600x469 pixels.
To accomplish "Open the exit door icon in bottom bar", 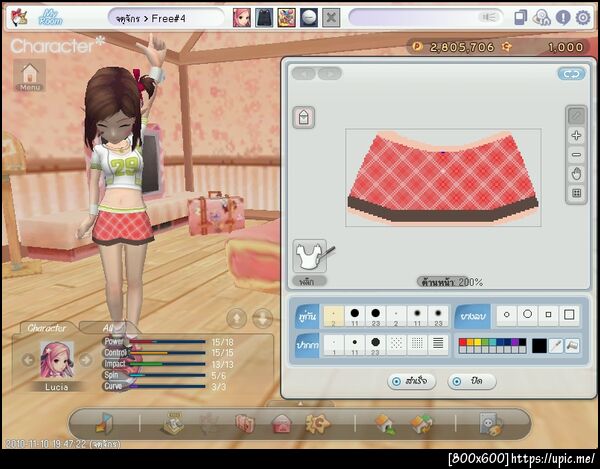I will pos(104,423).
